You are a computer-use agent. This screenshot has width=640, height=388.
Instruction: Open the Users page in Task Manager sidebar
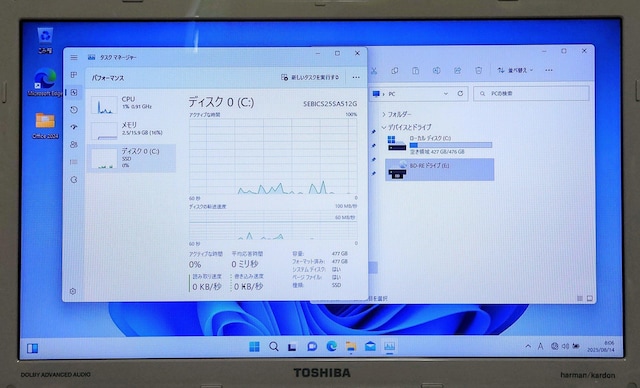(x=74, y=144)
